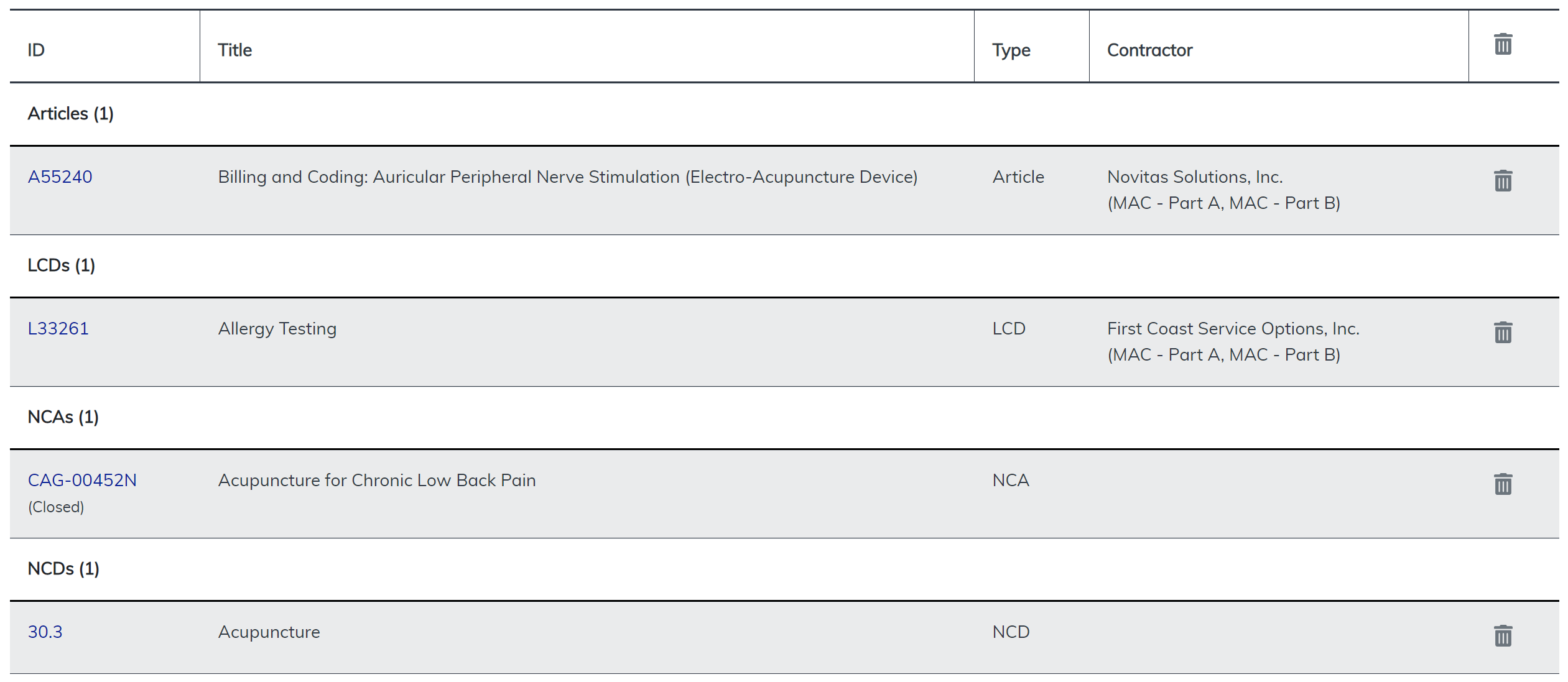Remove the 30.3 Acupuncture NCD row
The height and width of the screenshot is (682, 1568).
(x=1503, y=636)
